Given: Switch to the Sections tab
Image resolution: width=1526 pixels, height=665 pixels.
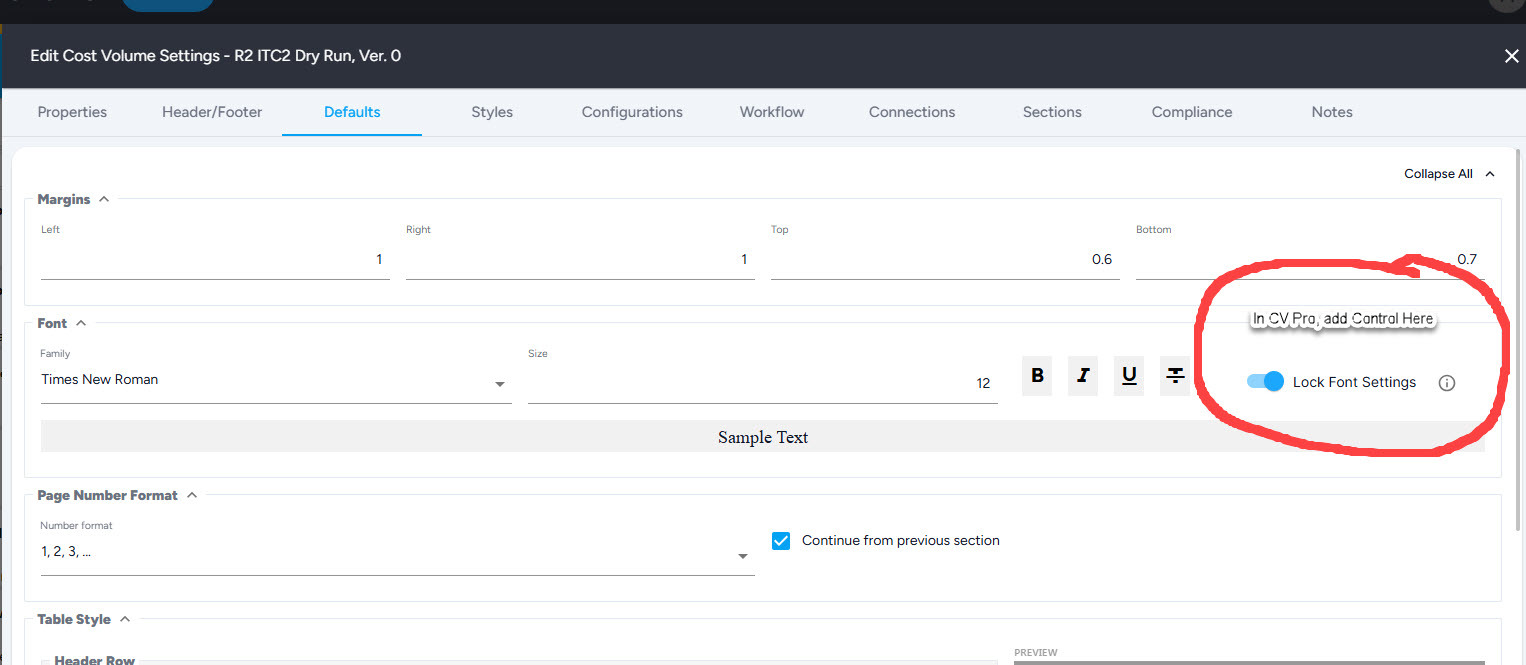Looking at the screenshot, I should [1052, 112].
